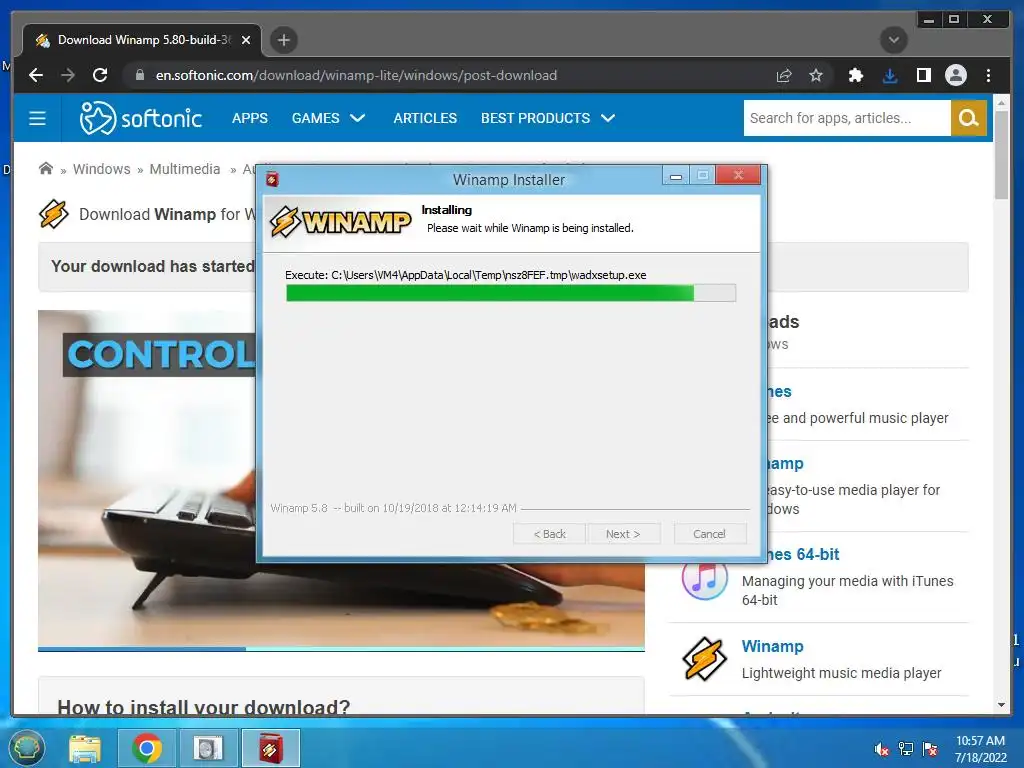Click the Winamp logo in installer header
Screen dimensions: 1024x768
(x=341, y=221)
